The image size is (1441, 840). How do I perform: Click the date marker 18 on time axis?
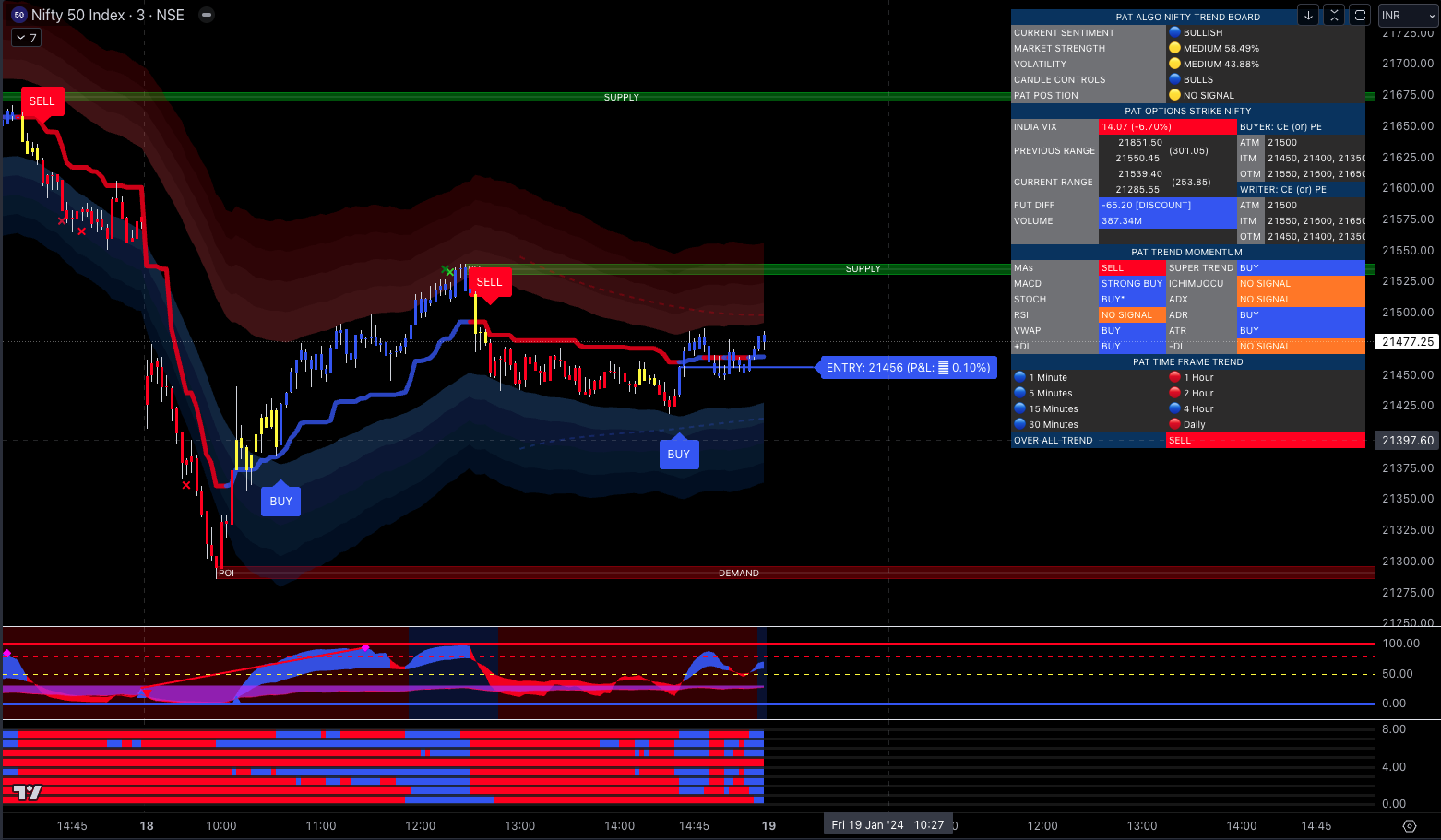click(x=147, y=826)
